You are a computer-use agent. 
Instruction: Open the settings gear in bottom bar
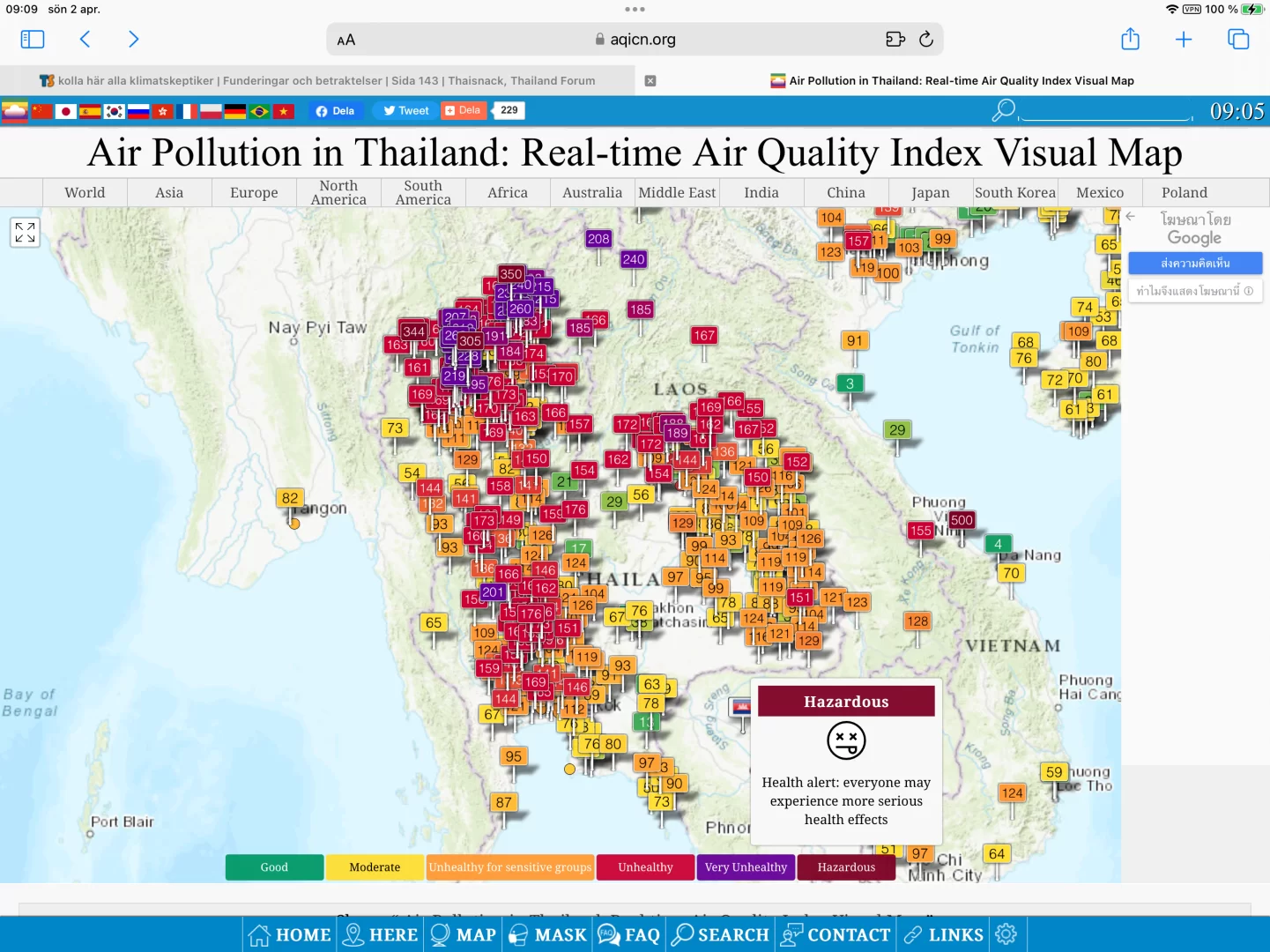click(1006, 934)
